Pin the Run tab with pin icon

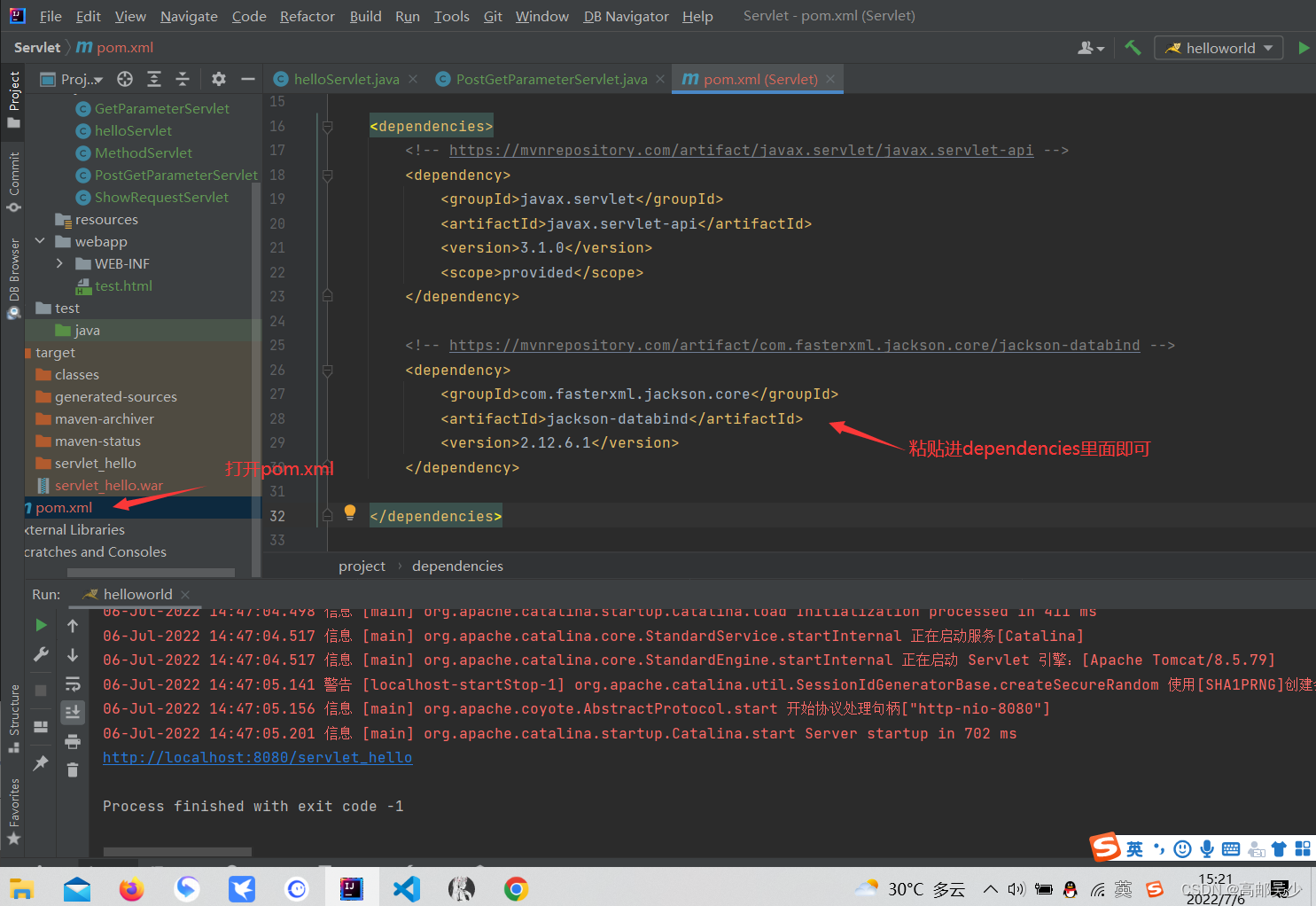point(41,762)
